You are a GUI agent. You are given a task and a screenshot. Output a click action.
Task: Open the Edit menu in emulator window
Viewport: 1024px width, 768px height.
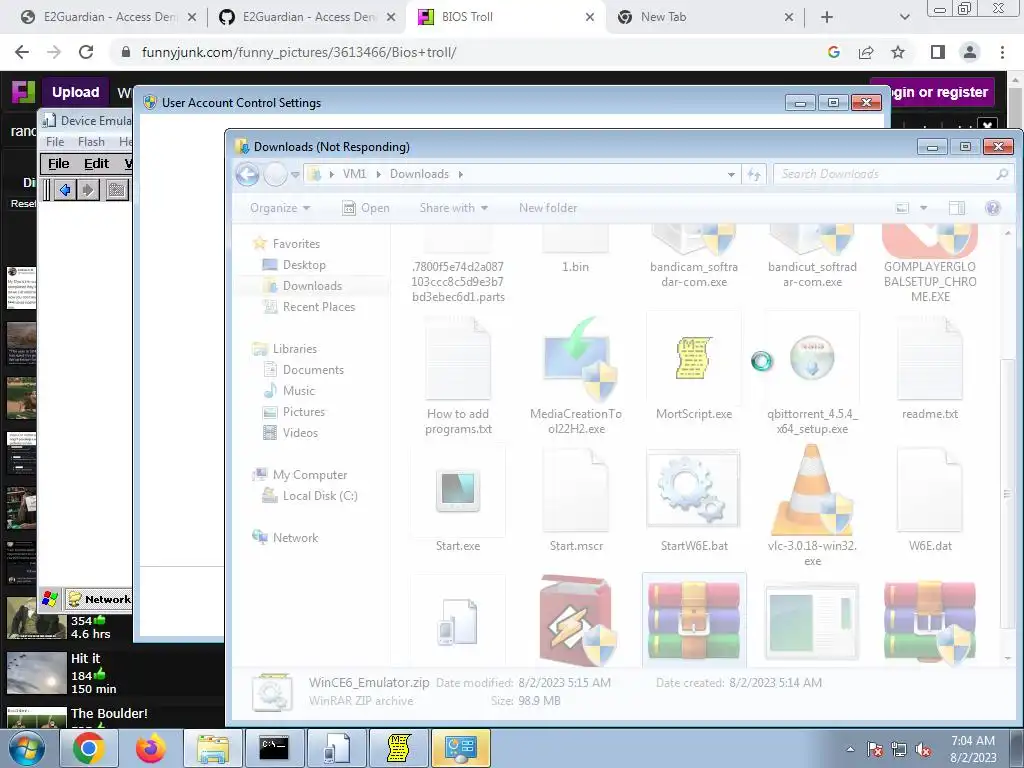pos(96,163)
